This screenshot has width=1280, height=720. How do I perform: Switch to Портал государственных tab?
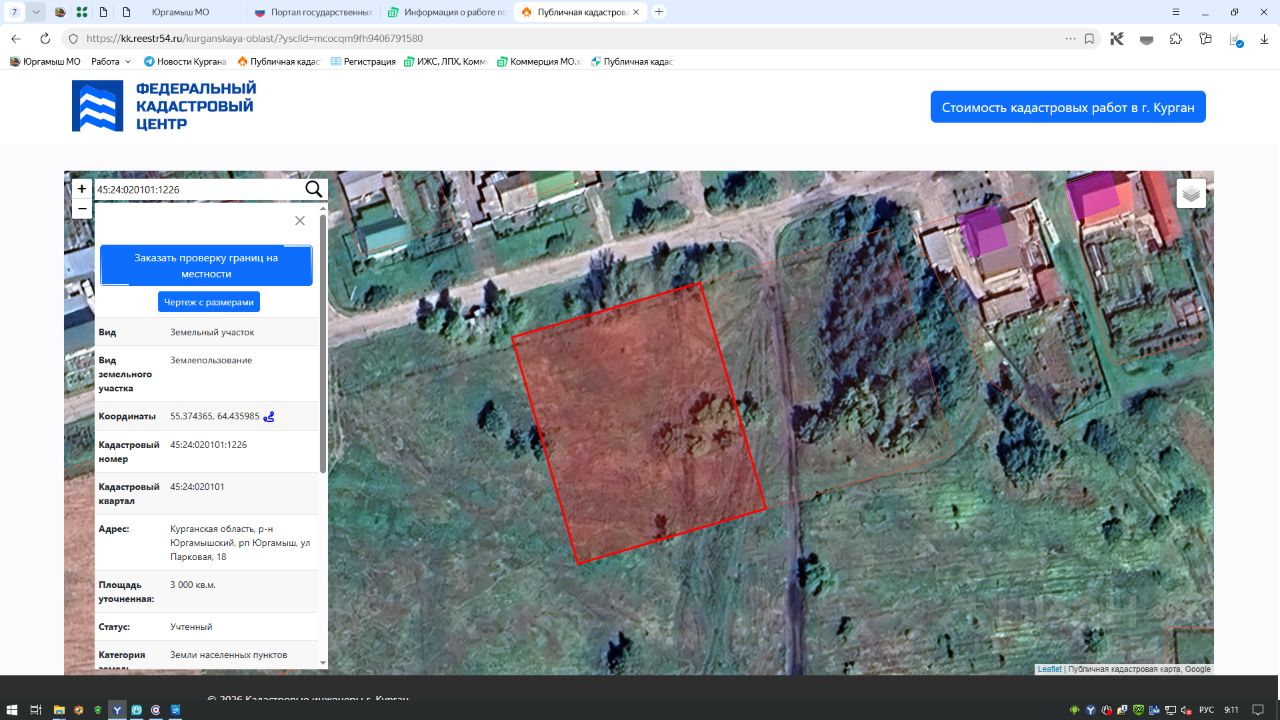pos(312,12)
